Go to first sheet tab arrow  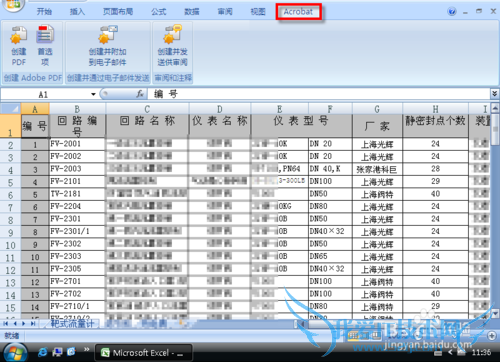pyautogui.click(x=6, y=323)
